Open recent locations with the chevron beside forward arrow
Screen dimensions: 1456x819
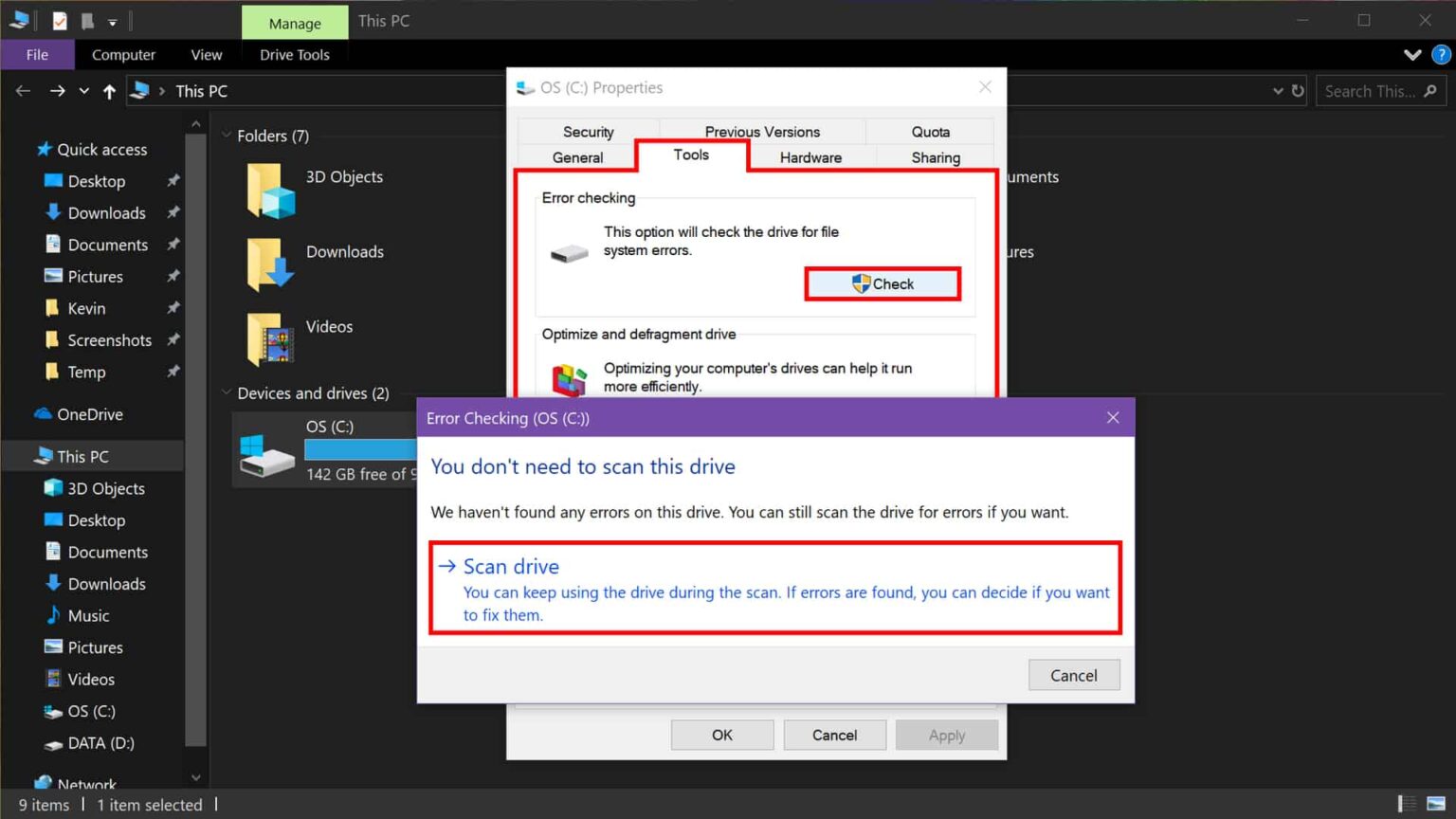[82, 90]
